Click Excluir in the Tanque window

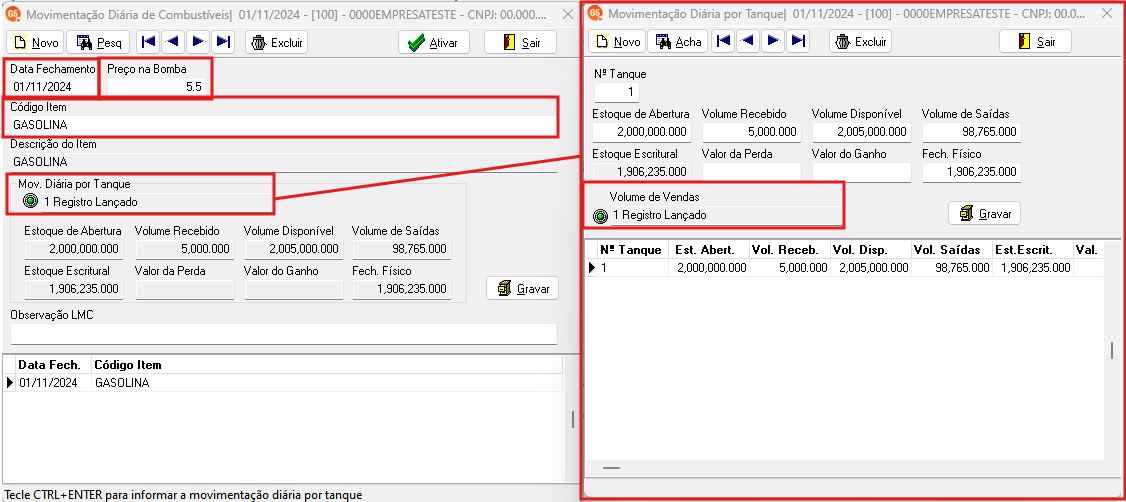[860, 41]
